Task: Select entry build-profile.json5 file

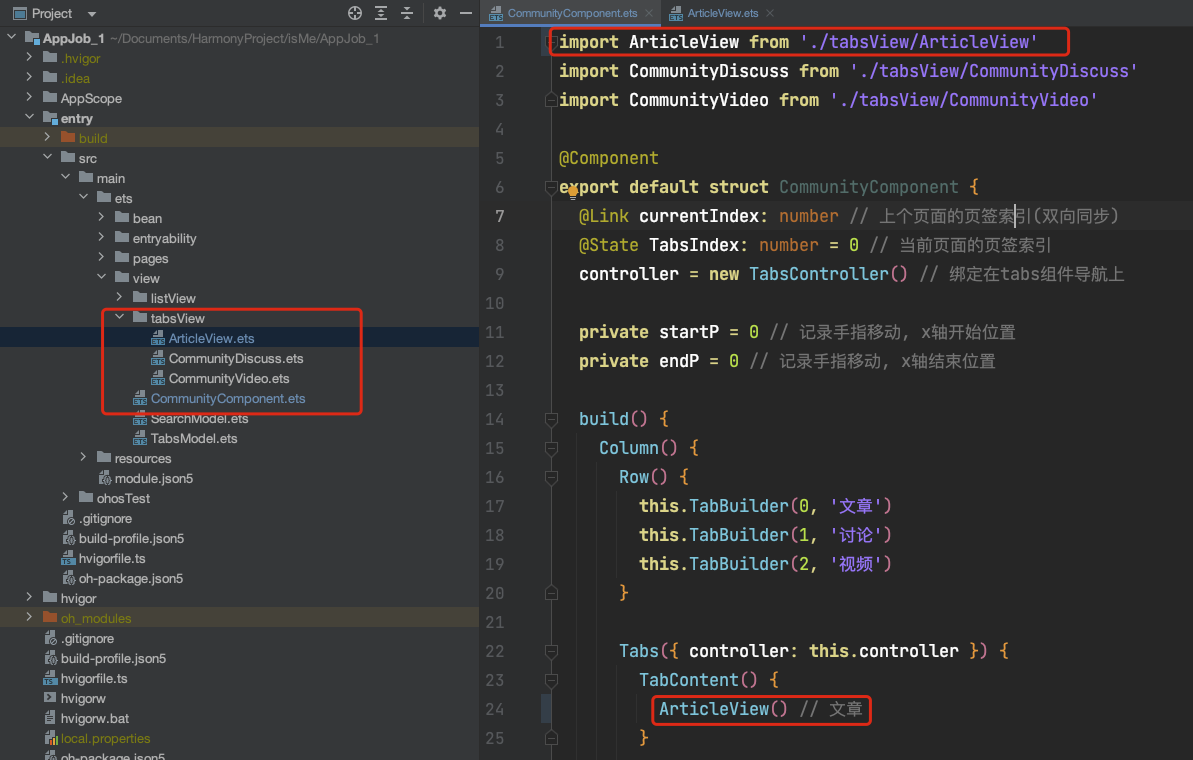Action: coord(131,539)
